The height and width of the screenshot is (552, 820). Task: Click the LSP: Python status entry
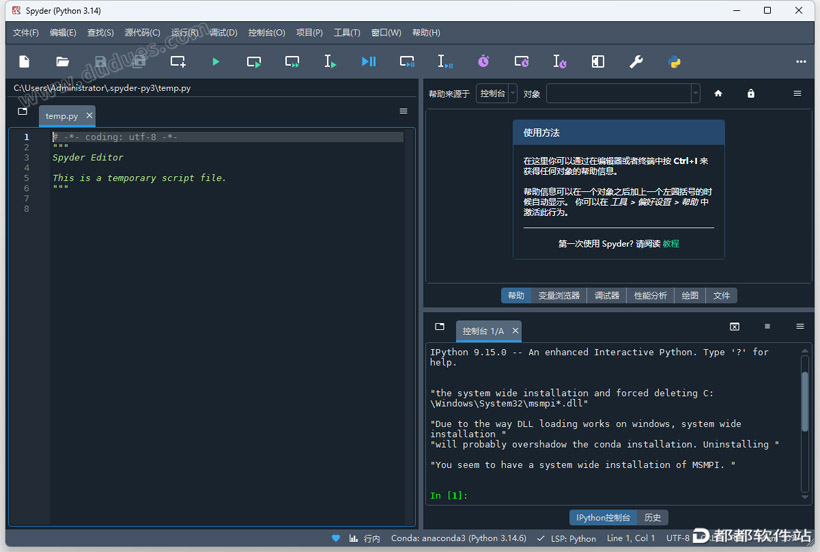coord(567,538)
